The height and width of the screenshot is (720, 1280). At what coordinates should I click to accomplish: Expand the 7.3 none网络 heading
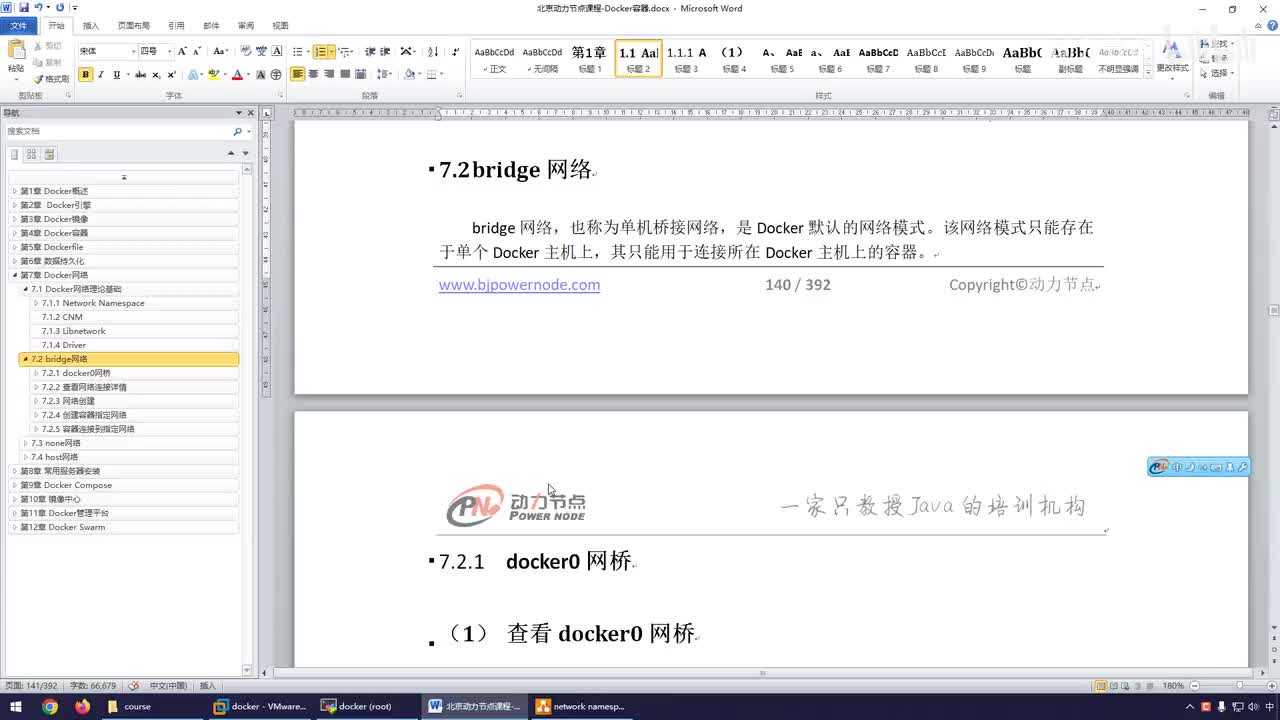point(25,443)
